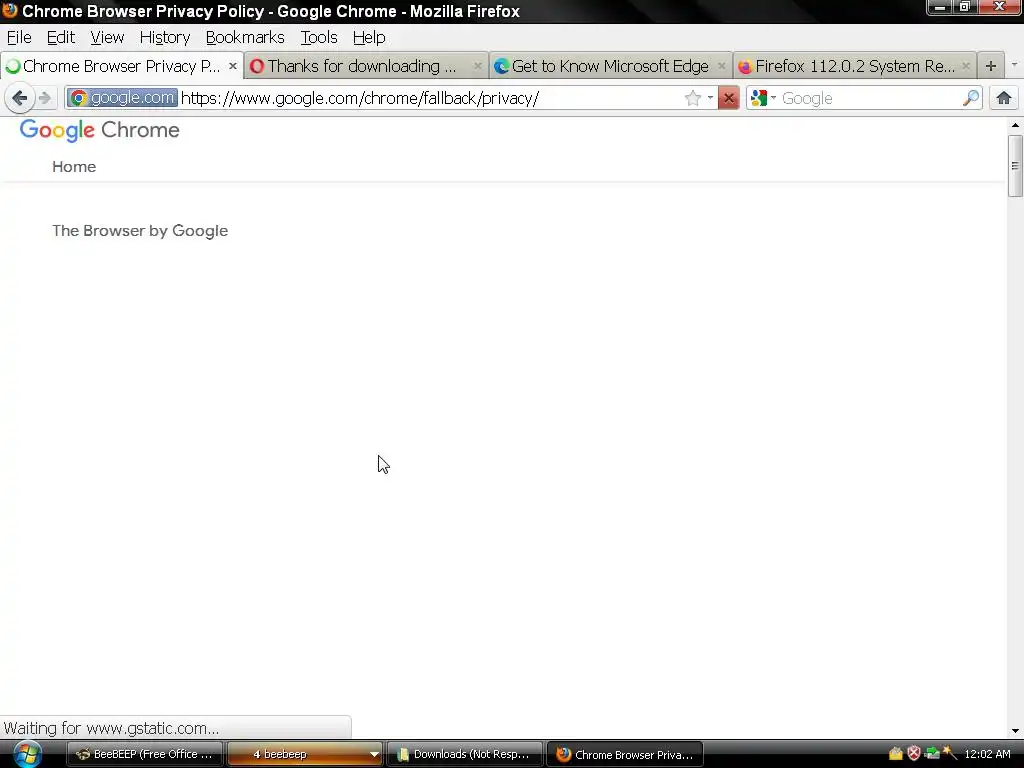Expand the beebeep taskbar group dropdown
This screenshot has height=768, width=1024.
374,754
